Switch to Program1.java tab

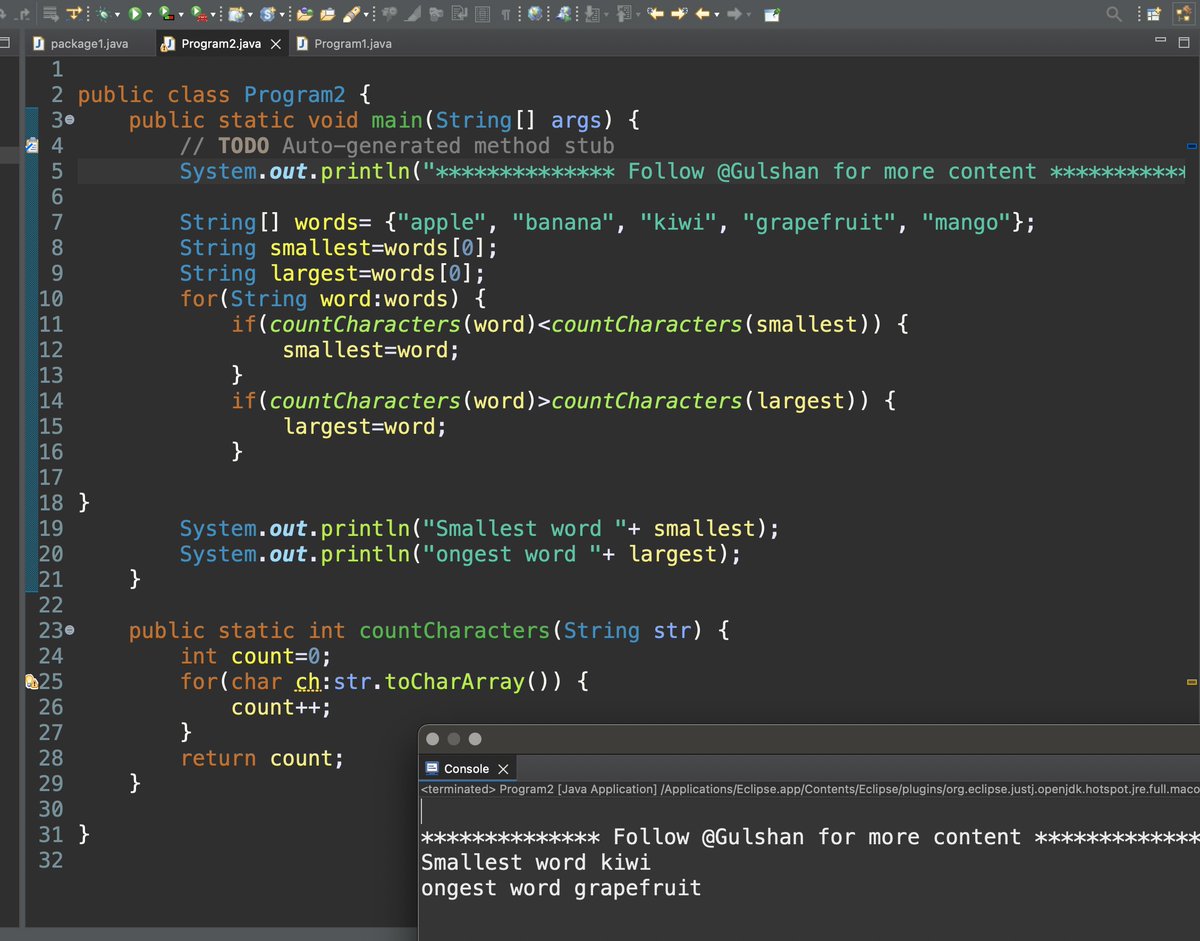click(343, 44)
